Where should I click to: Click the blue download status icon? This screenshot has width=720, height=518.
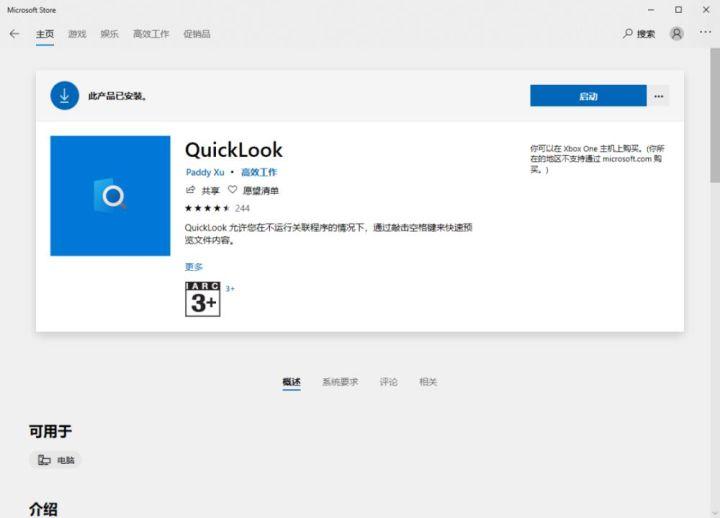click(64, 96)
